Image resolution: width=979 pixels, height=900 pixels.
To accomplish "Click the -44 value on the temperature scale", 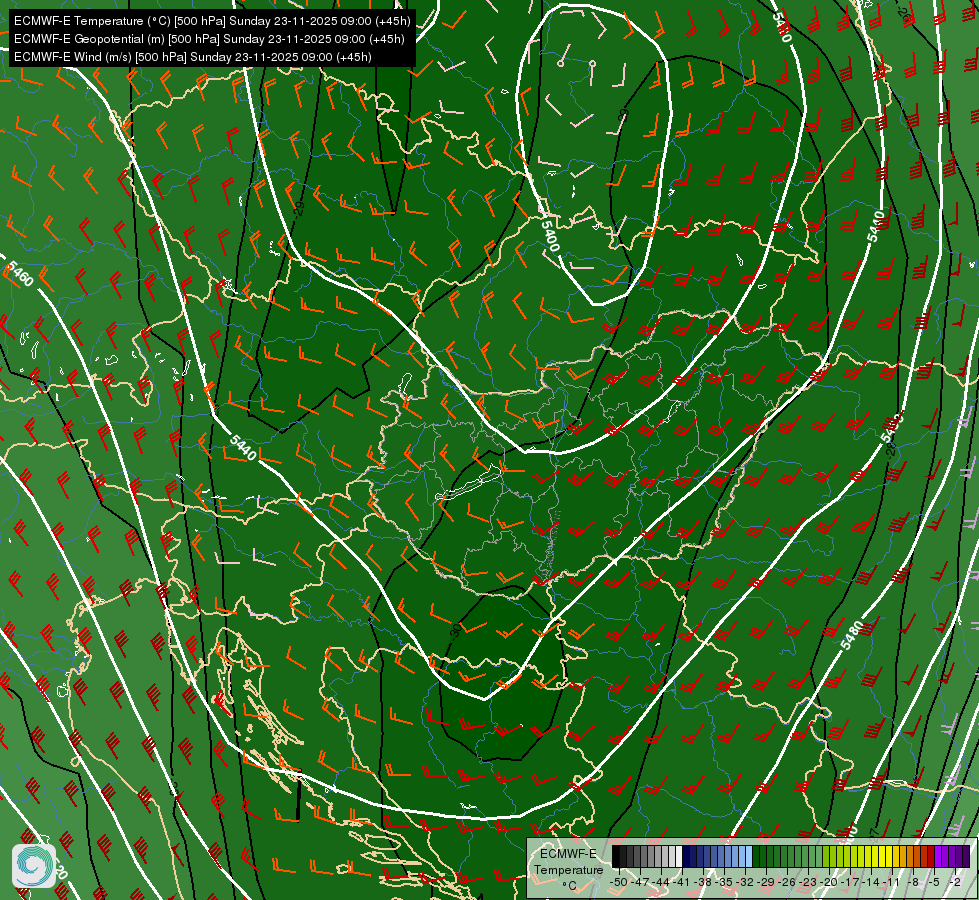I will click(661, 882).
